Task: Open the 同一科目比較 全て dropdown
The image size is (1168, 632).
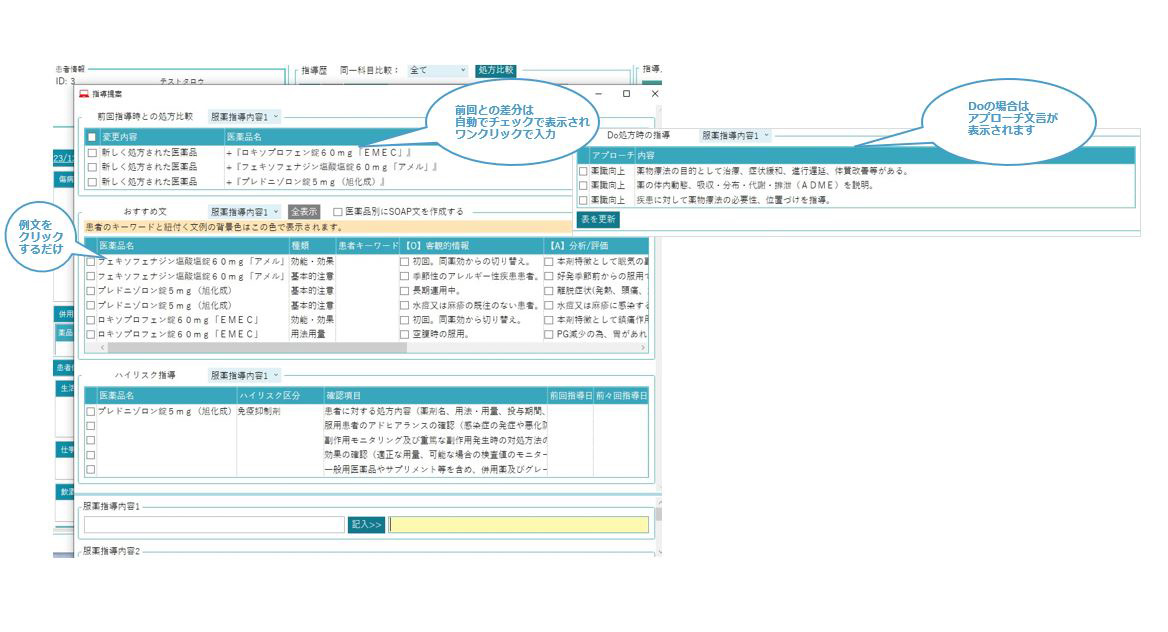Action: 437,70
